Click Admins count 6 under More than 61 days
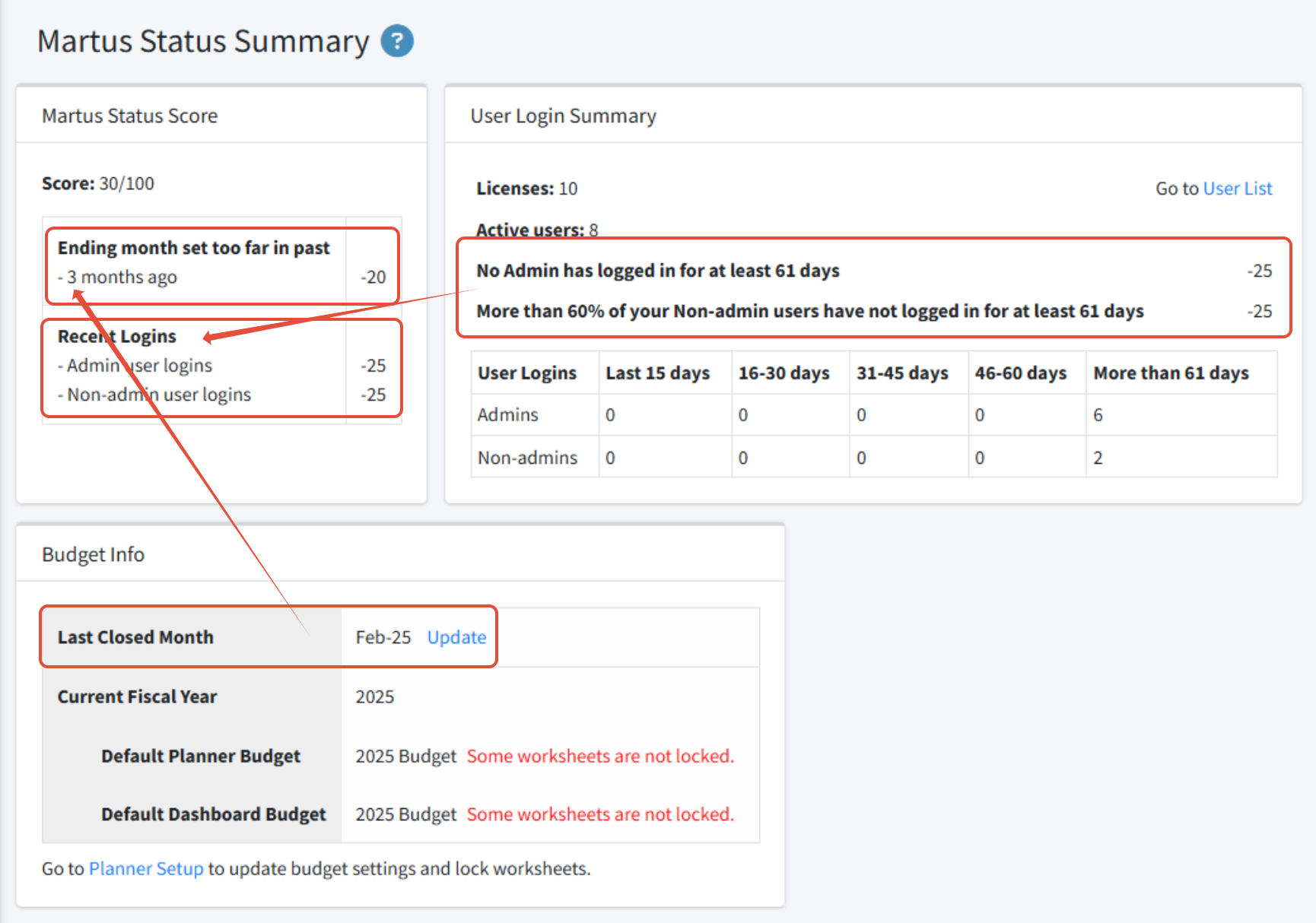This screenshot has height=923, width=1316. click(x=1098, y=415)
